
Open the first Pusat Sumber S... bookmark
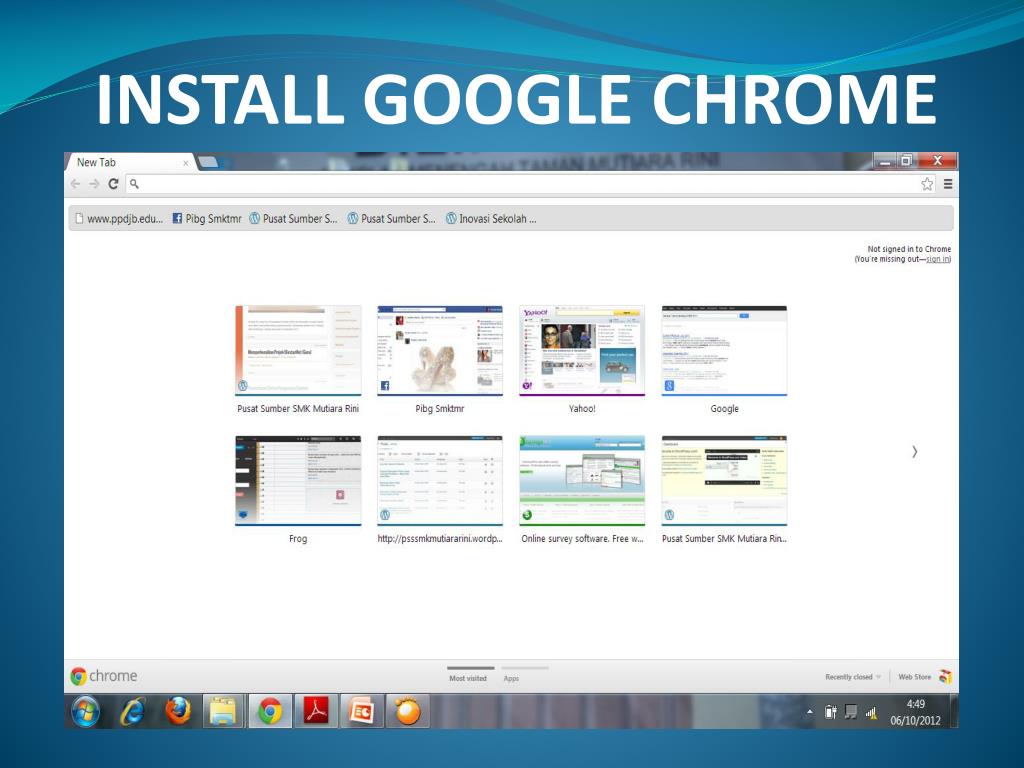pos(293,219)
